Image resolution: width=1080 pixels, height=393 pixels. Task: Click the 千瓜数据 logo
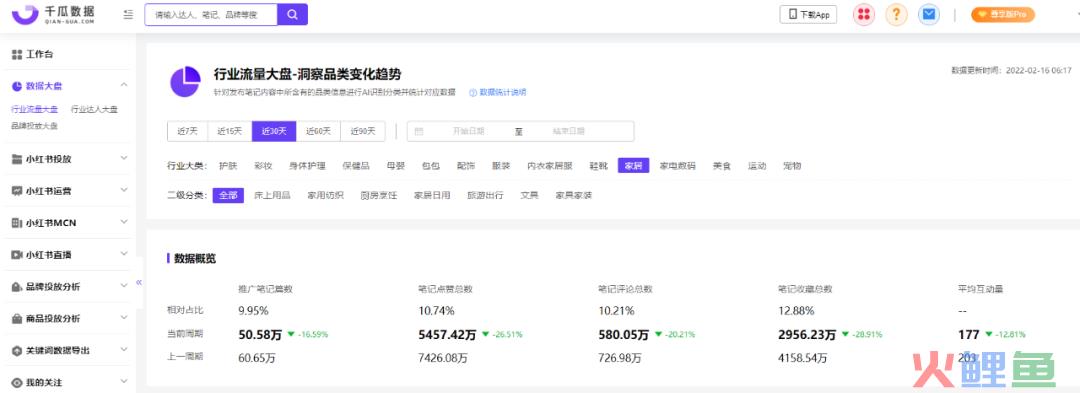click(x=54, y=14)
